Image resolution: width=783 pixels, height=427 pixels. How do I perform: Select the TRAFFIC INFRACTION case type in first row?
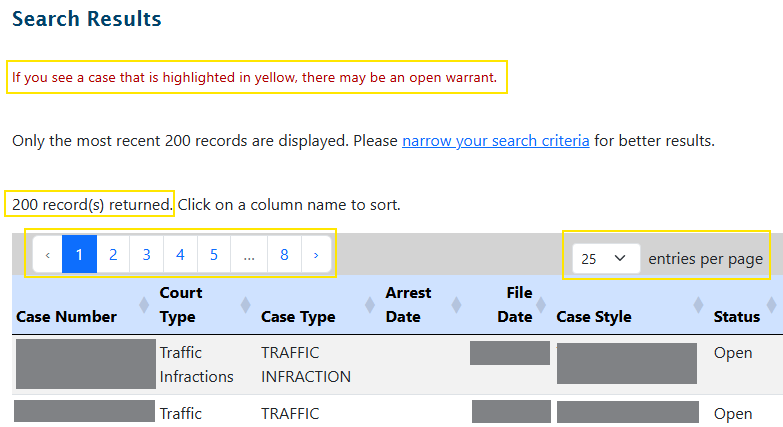306,365
